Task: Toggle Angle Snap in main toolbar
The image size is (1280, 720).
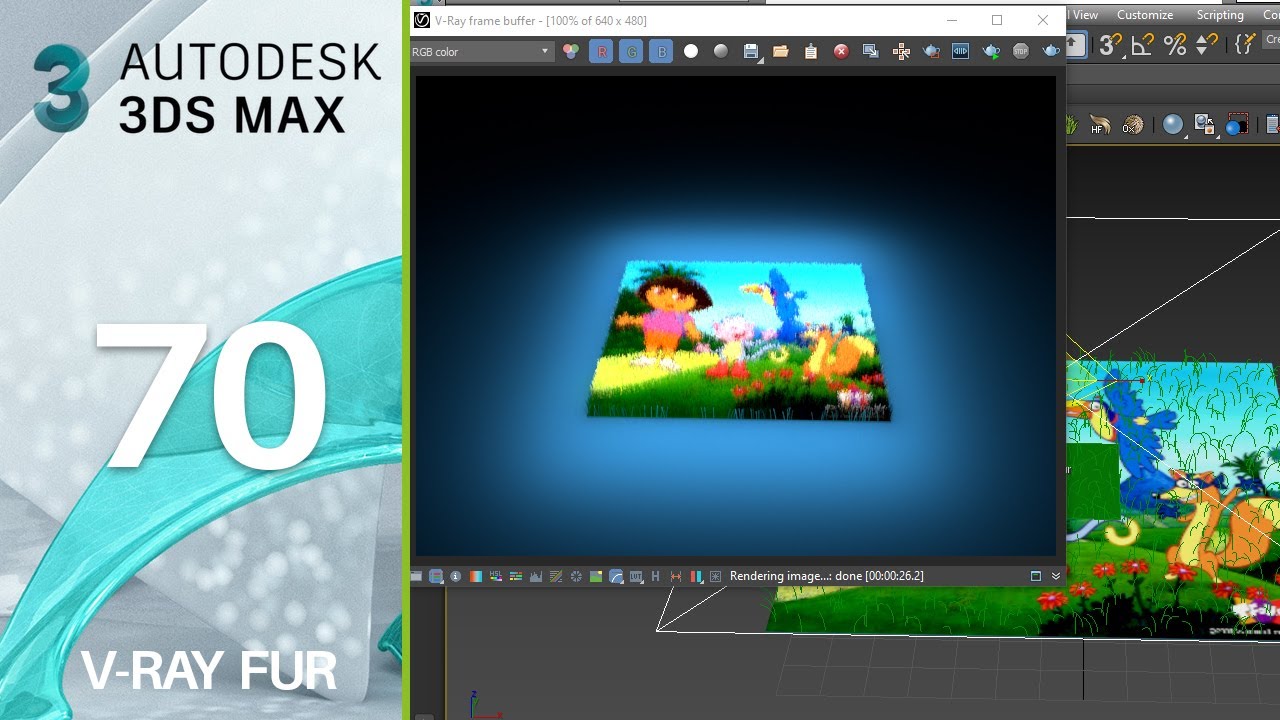Action: click(x=1142, y=44)
